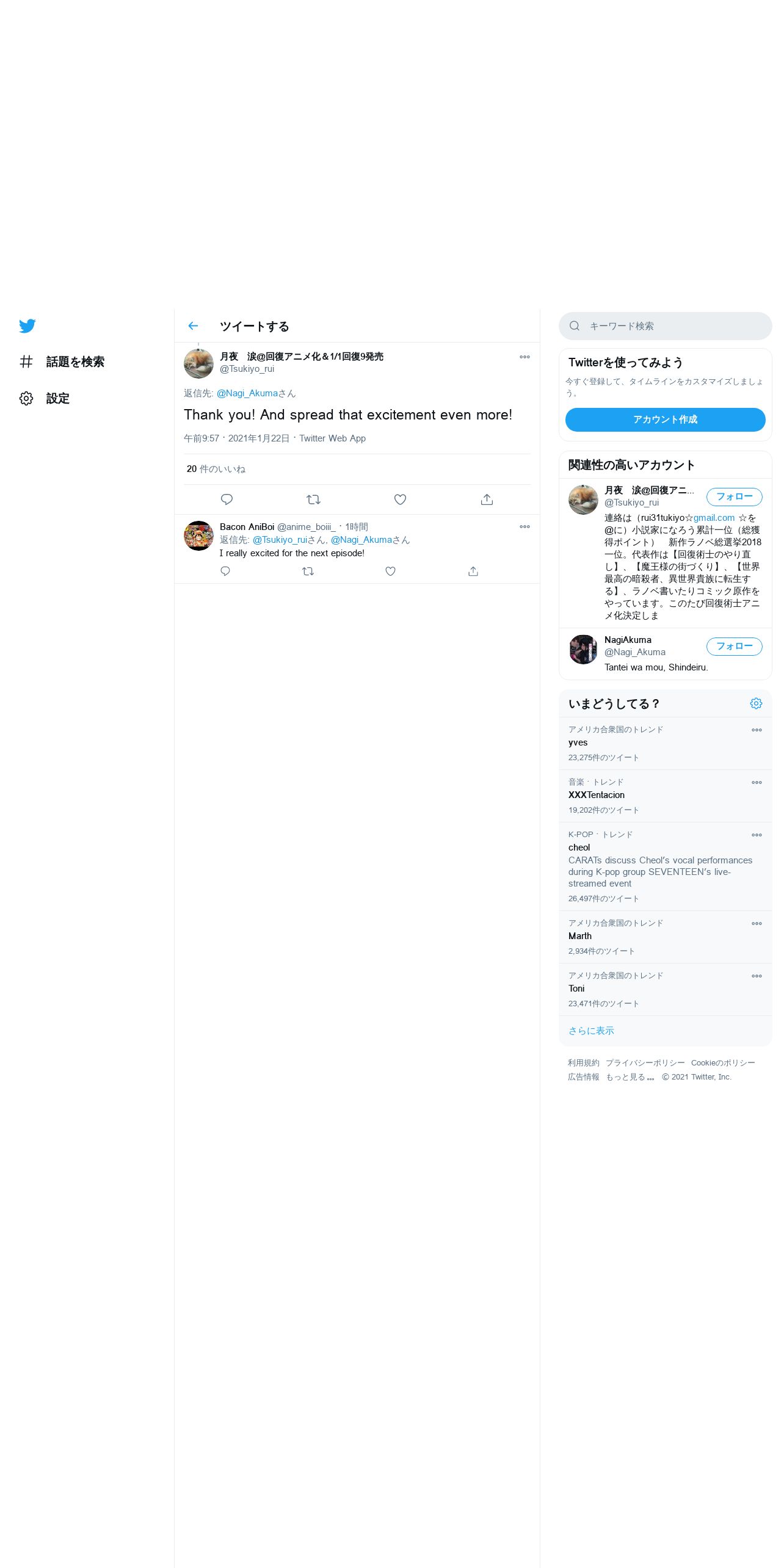This screenshot has width=784, height=1568.
Task: Open Bacon AniBoi's profile picture
Action: click(x=198, y=535)
